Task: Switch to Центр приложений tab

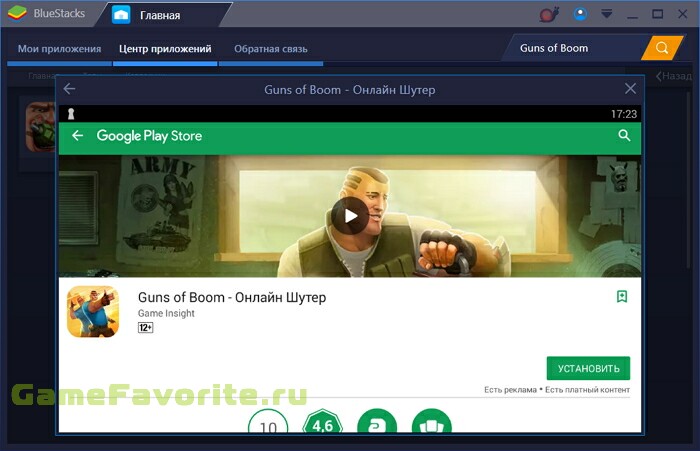Action: pos(165,49)
